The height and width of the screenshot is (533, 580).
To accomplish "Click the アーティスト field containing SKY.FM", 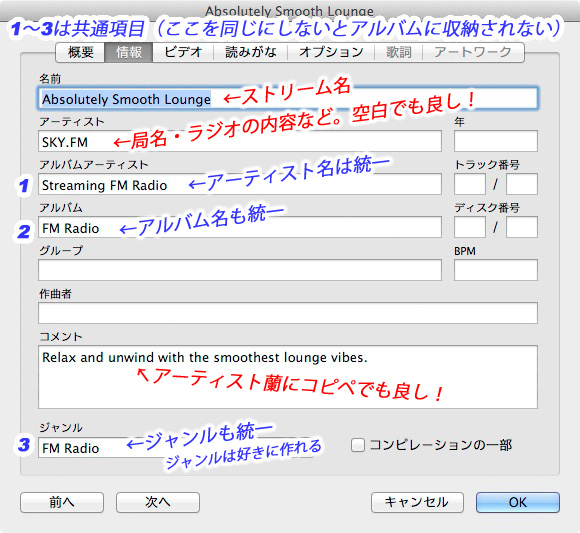I will pos(240,141).
